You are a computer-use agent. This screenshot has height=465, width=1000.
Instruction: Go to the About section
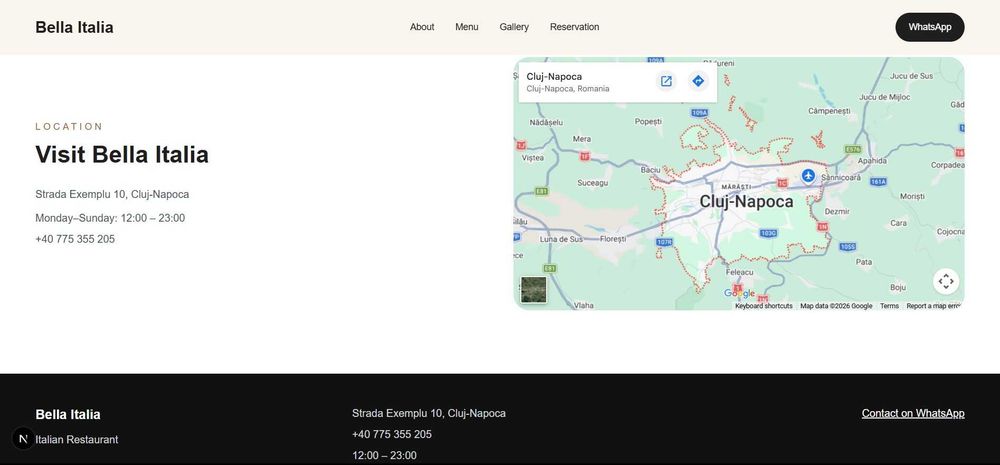422,27
